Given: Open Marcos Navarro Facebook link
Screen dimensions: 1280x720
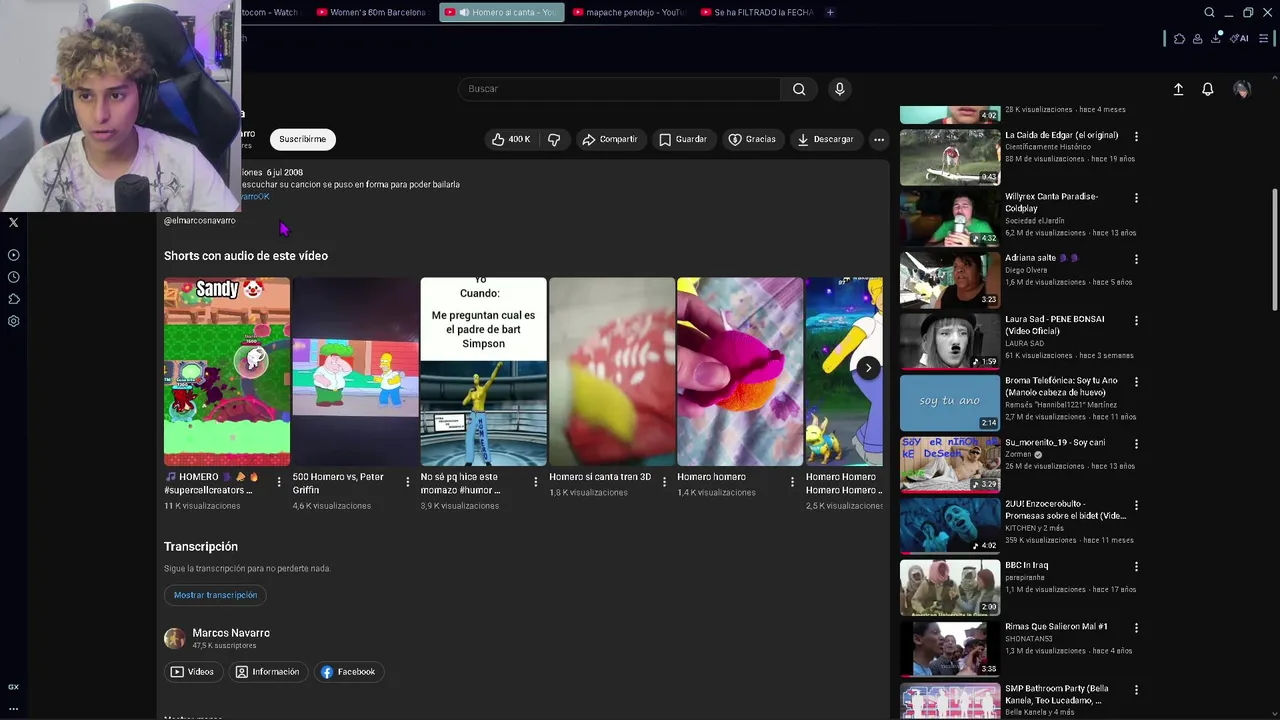Looking at the screenshot, I should point(348,672).
